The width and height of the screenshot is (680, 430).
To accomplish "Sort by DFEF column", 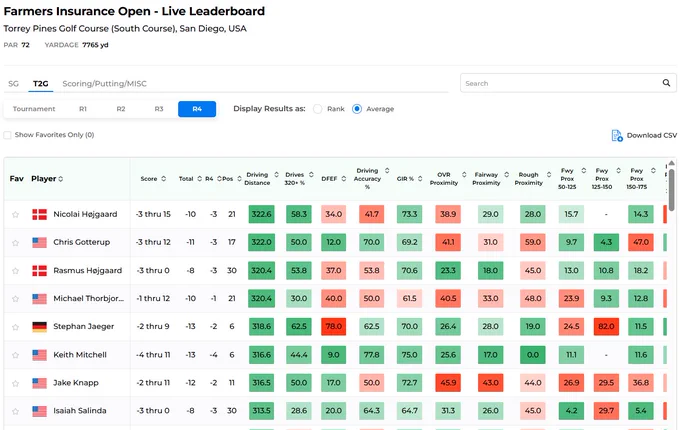I will pos(343,179).
